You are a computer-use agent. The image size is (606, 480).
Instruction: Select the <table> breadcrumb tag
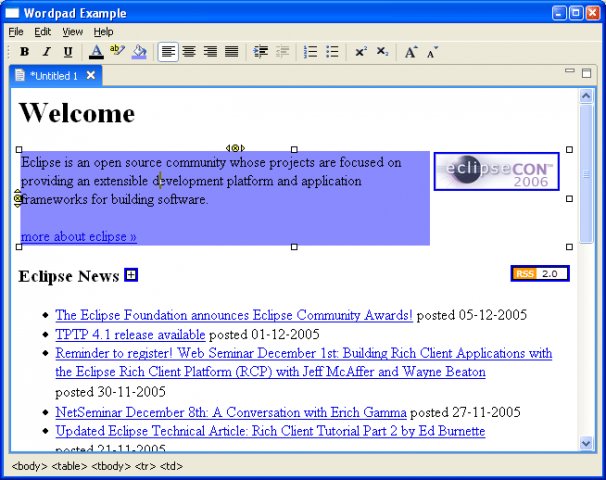(70, 466)
